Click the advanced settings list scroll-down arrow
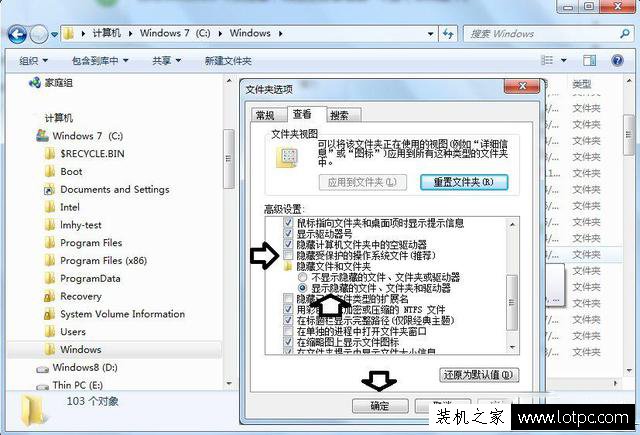 pos(512,348)
